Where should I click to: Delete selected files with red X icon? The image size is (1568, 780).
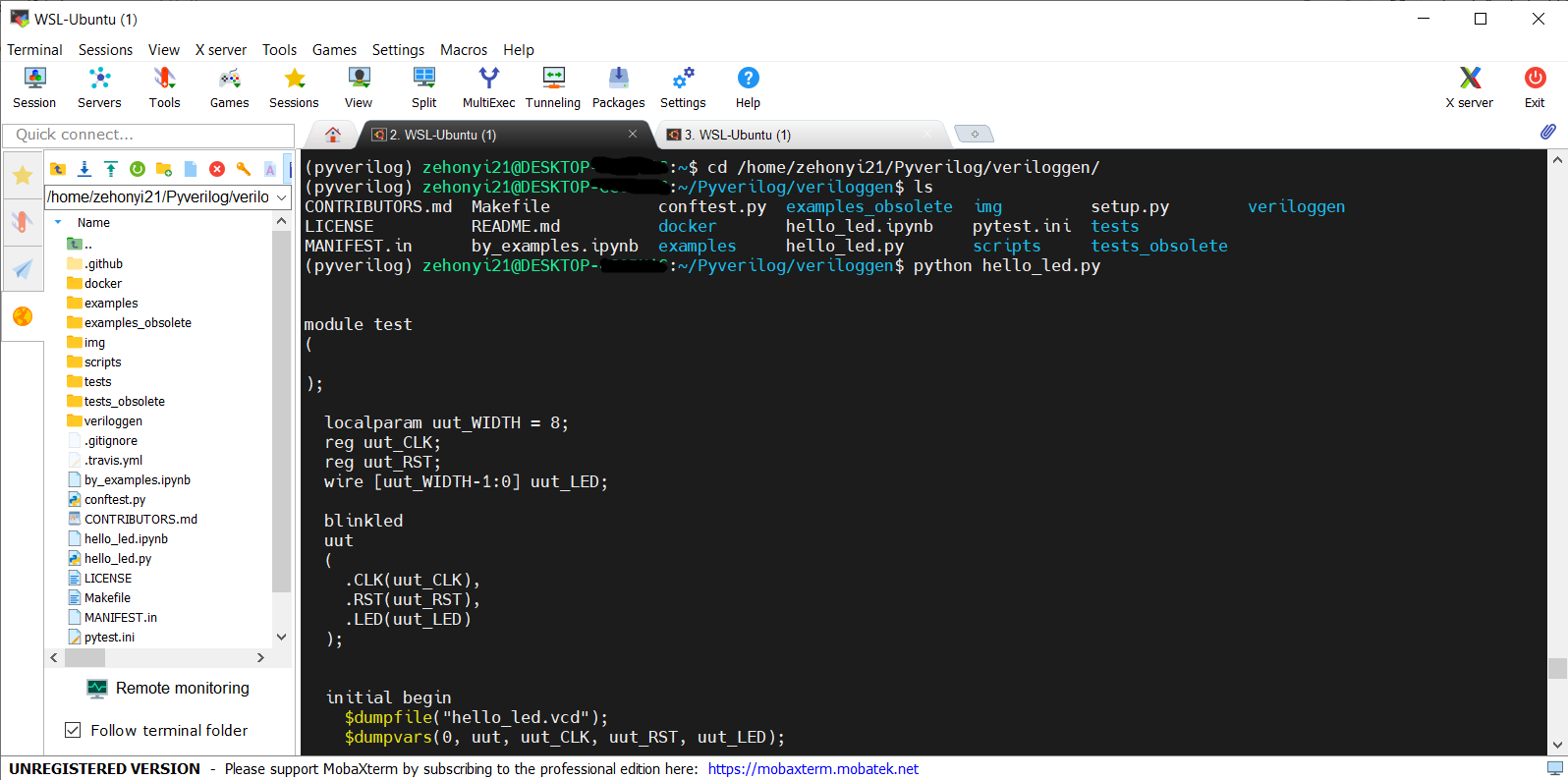[217, 169]
